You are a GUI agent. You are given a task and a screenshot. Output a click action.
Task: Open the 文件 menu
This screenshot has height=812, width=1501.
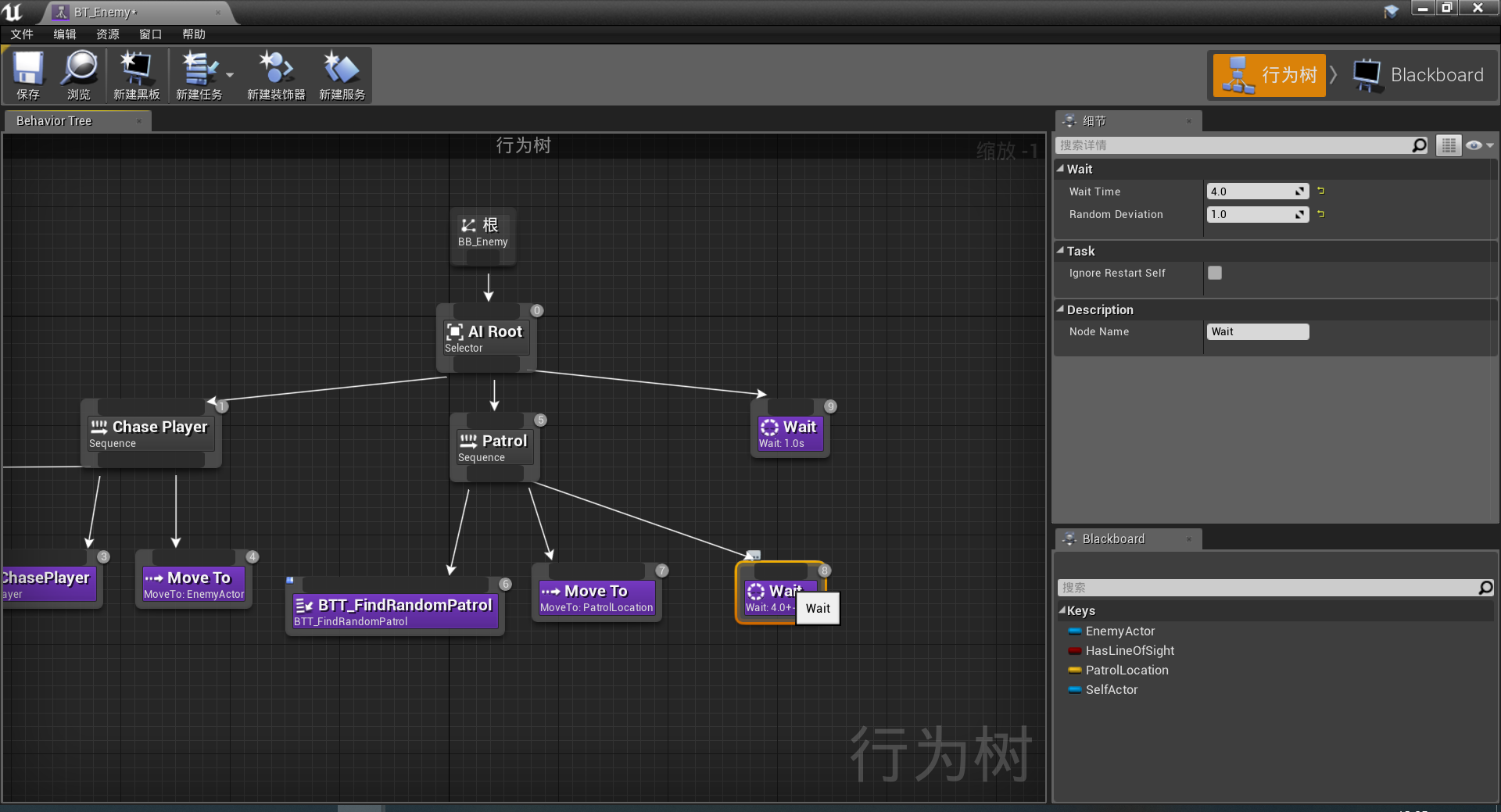click(x=22, y=34)
